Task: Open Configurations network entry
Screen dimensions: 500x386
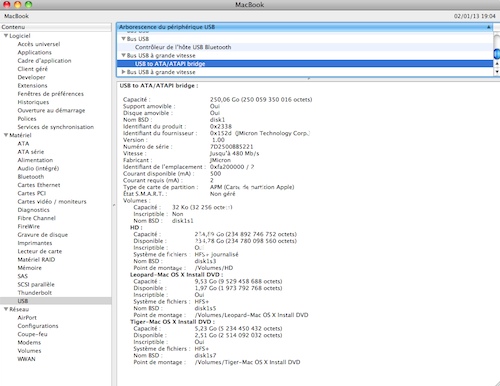Action: tap(38, 326)
